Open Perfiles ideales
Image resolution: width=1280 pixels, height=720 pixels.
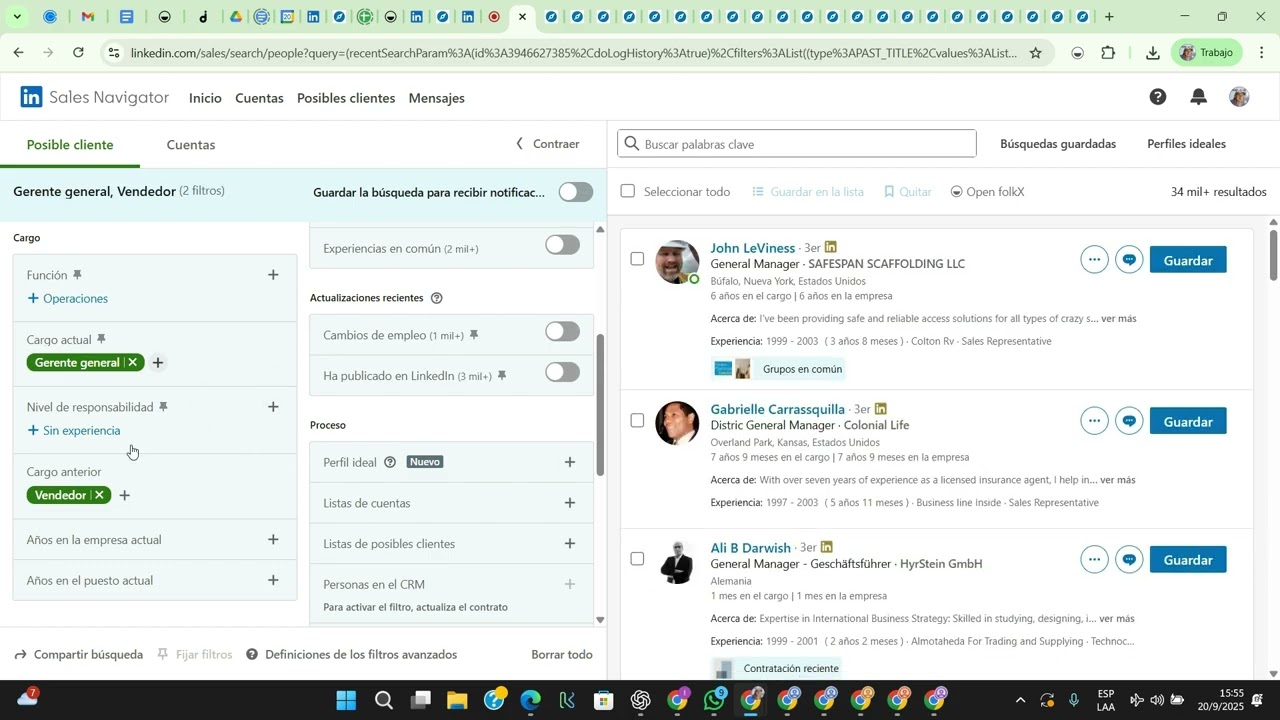[x=1186, y=144]
